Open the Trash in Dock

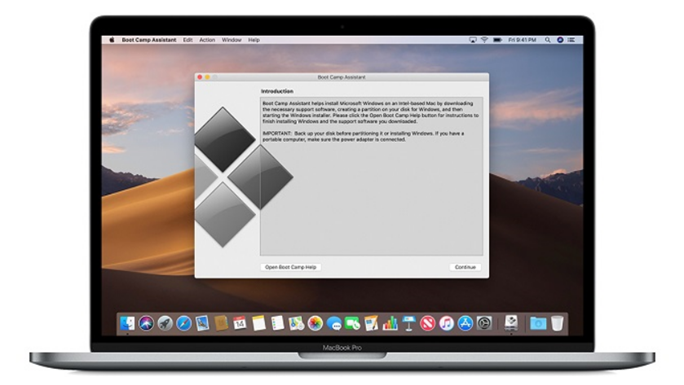[557, 324]
